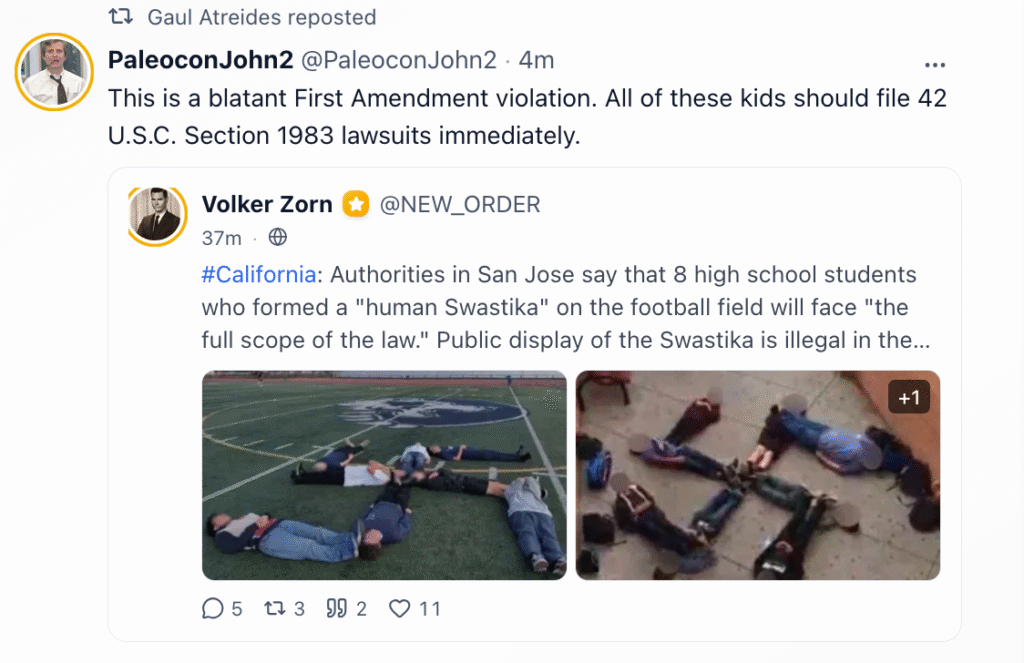Open the football field photo
Viewport: 1024px width, 663px height.
pos(384,475)
